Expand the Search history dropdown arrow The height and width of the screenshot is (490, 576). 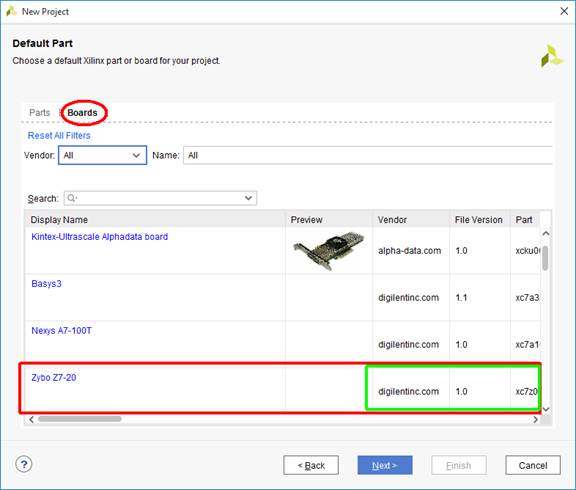(x=248, y=198)
